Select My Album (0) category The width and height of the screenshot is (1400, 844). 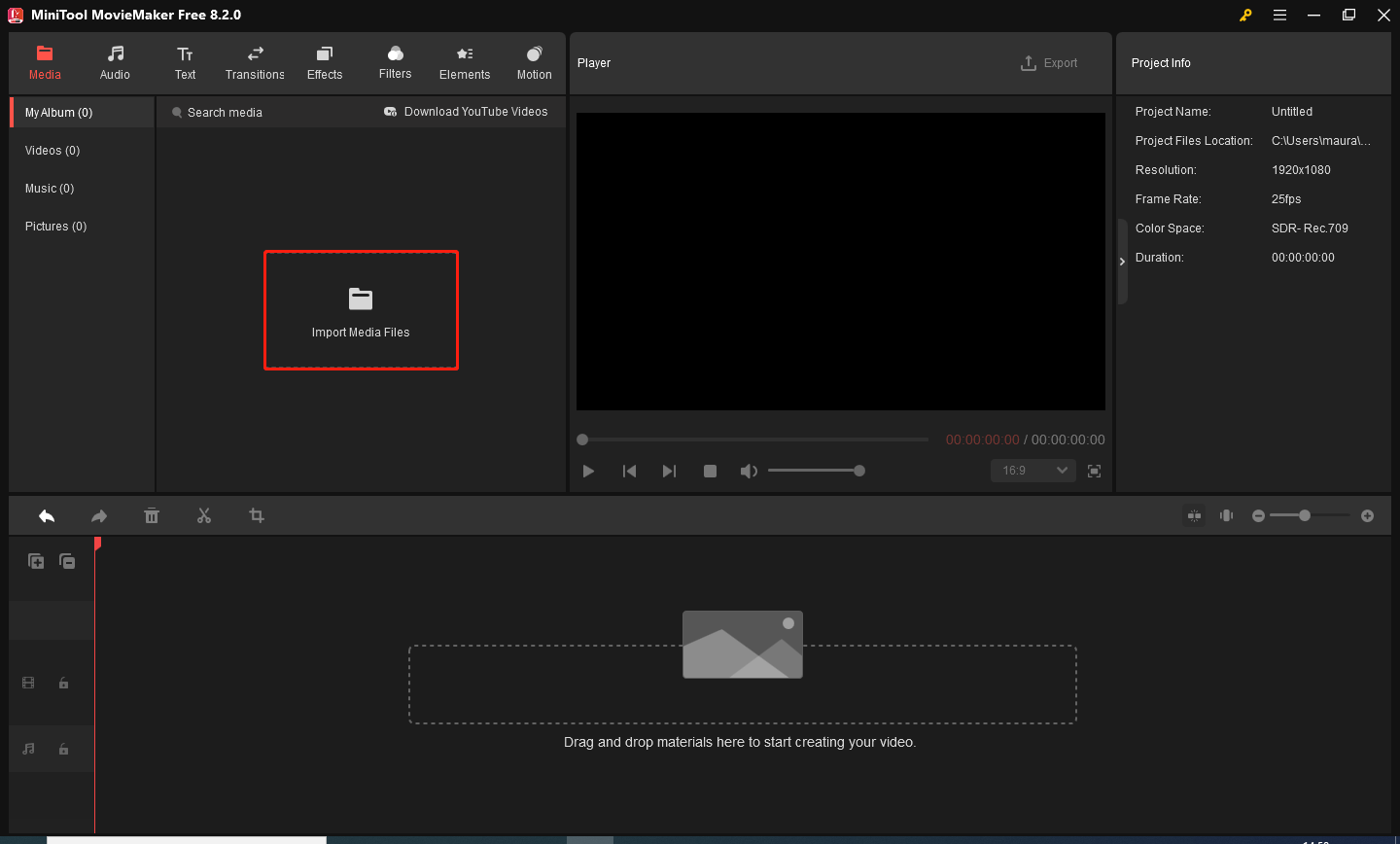pyautogui.click(x=82, y=113)
